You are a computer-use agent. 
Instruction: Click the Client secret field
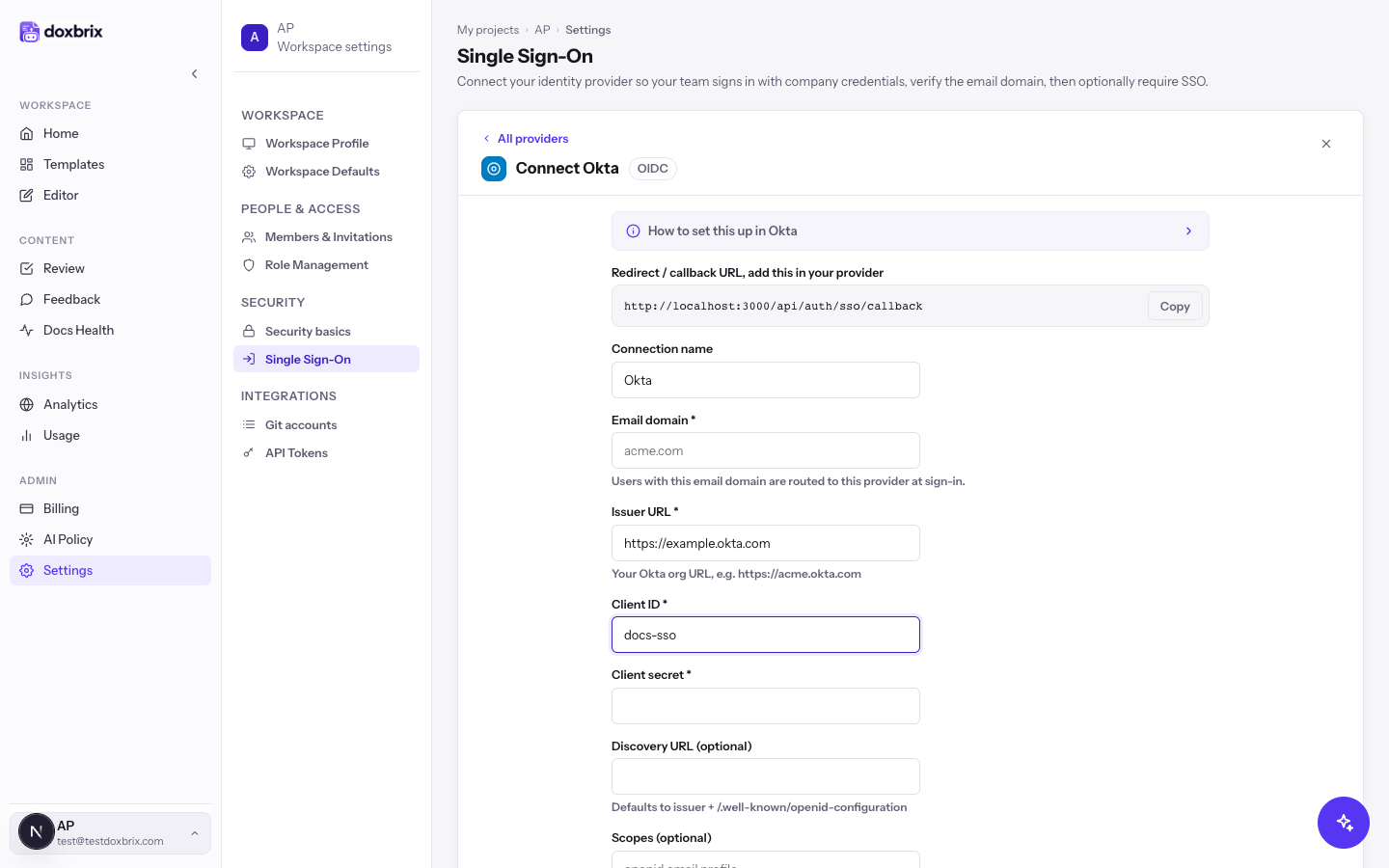[x=766, y=706]
